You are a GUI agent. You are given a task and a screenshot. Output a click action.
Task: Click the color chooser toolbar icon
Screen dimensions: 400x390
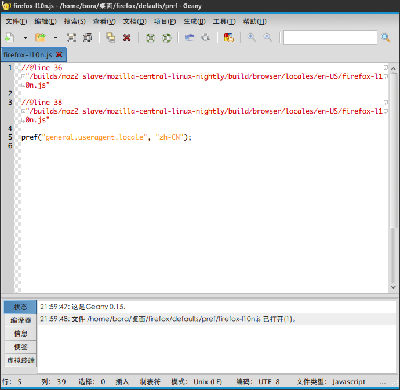229,37
